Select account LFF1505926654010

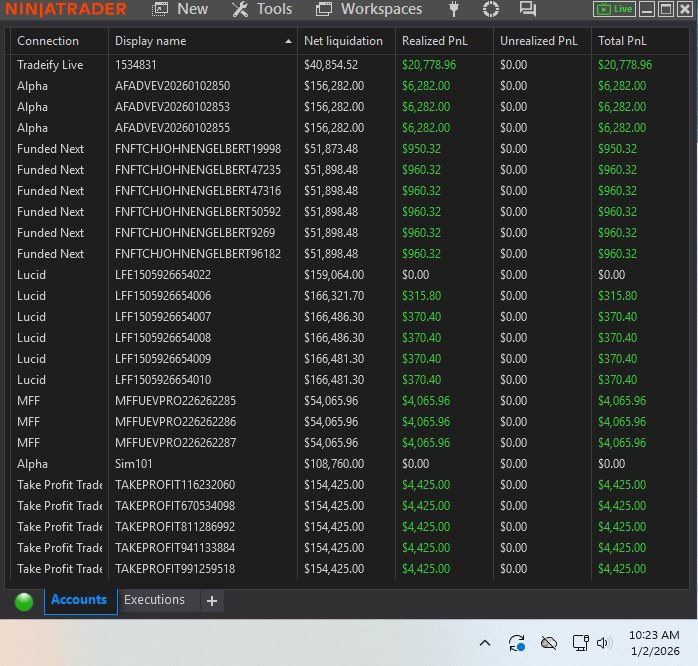coord(163,380)
